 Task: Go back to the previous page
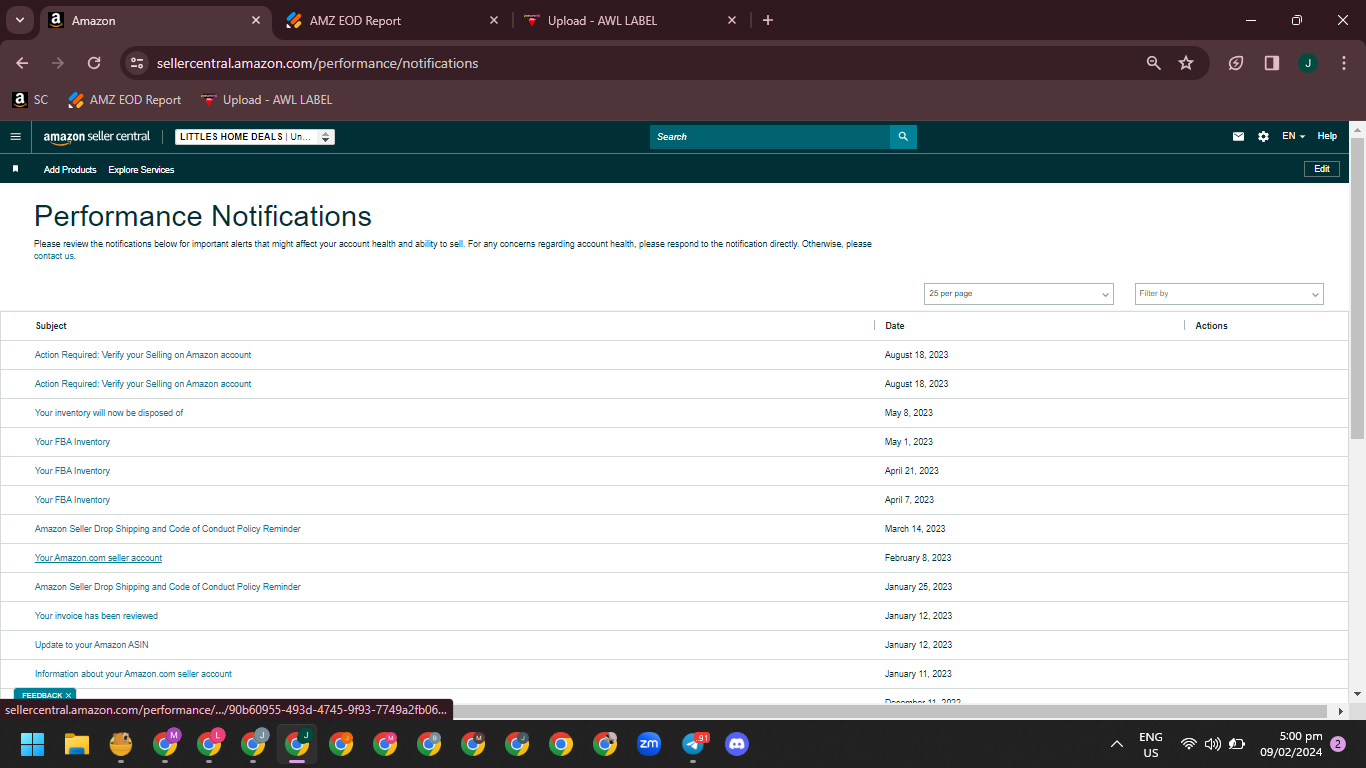click(x=22, y=63)
